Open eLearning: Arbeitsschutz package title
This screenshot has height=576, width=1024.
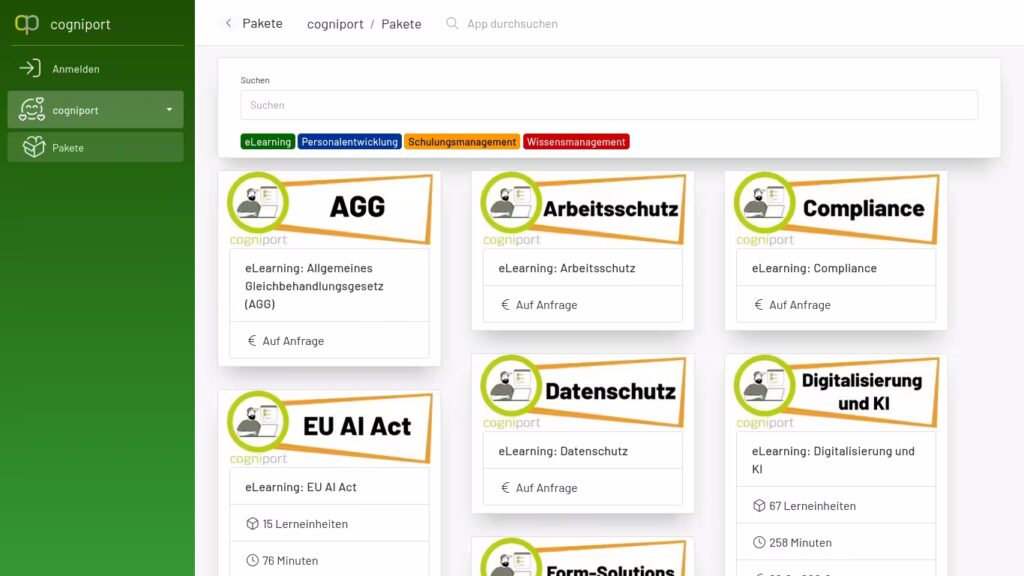coord(567,268)
